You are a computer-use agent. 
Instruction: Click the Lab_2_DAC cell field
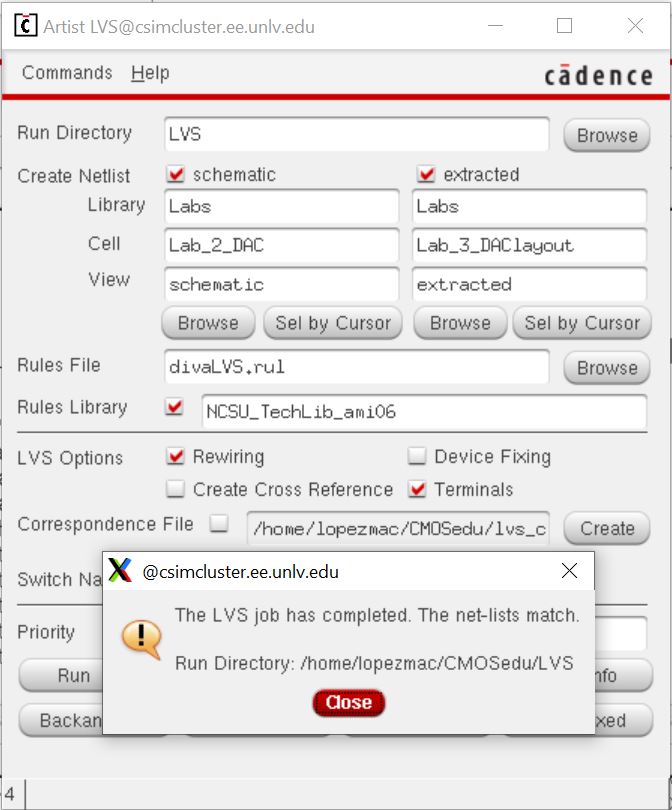coord(282,245)
